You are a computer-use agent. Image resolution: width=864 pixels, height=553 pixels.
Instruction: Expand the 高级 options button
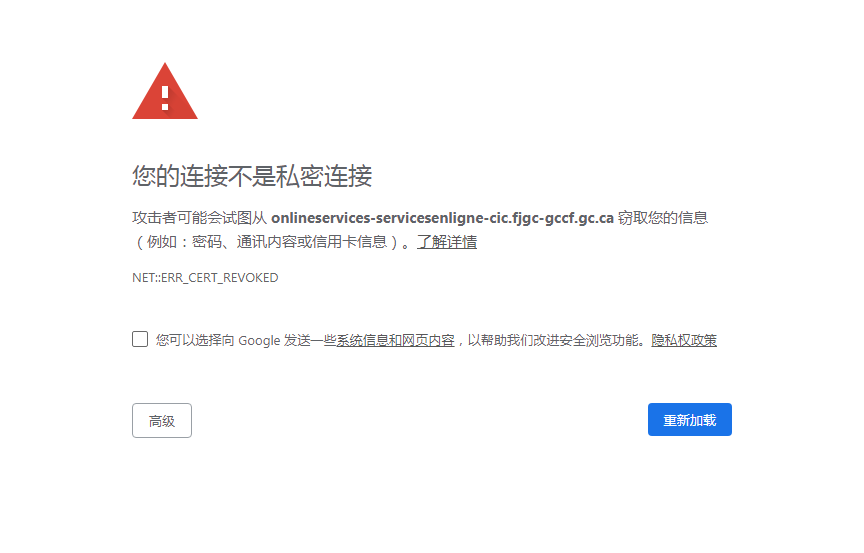pos(161,421)
